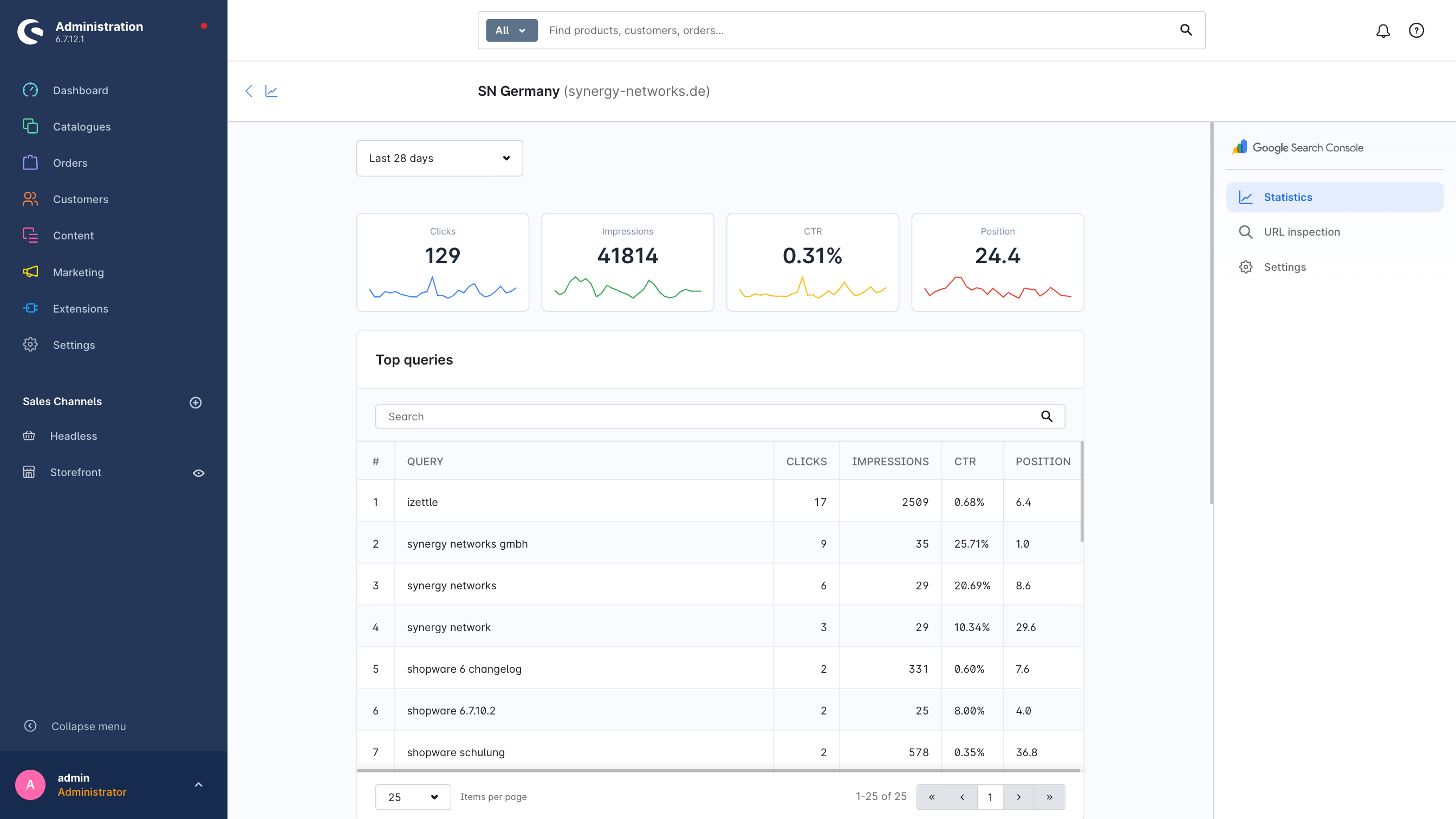1456x819 pixels.
Task: Jump to first page button
Action: click(932, 797)
